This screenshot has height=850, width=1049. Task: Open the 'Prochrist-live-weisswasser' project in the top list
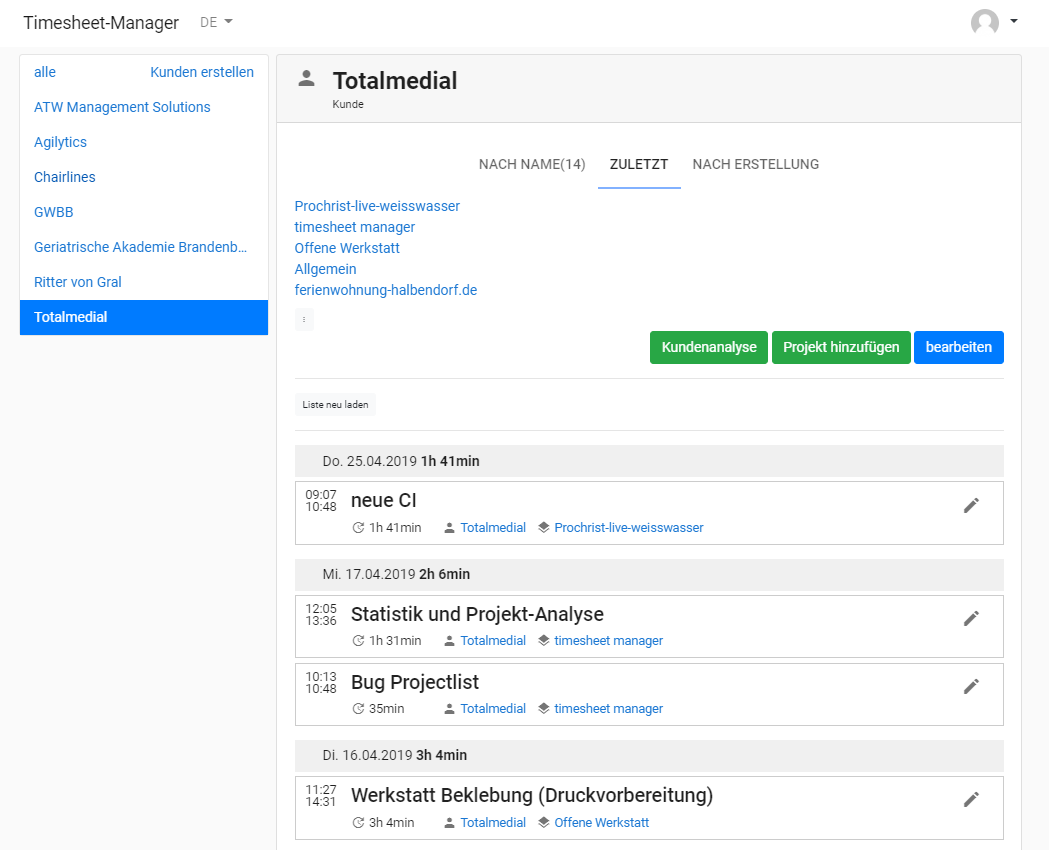377,206
